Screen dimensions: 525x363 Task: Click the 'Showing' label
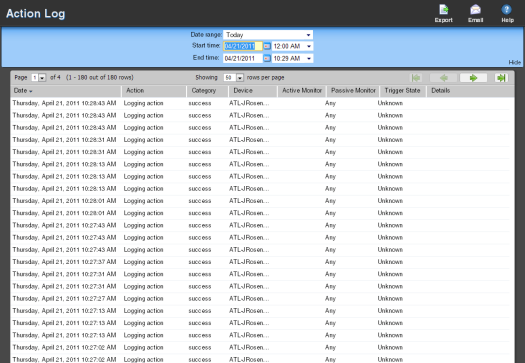[x=206, y=78]
